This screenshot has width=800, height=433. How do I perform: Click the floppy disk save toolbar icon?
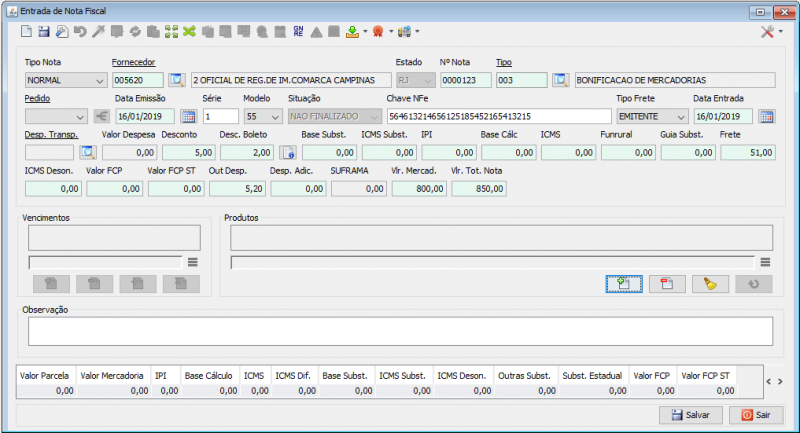44,32
